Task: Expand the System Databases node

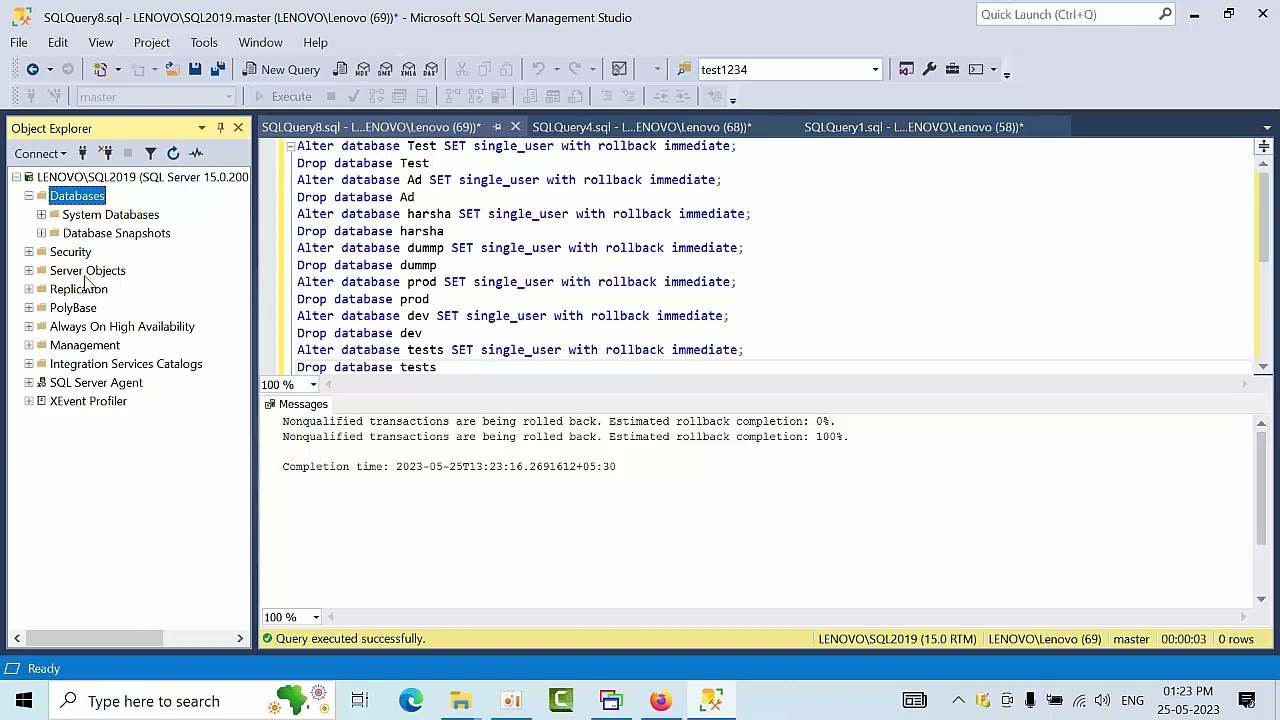Action: 42,215
